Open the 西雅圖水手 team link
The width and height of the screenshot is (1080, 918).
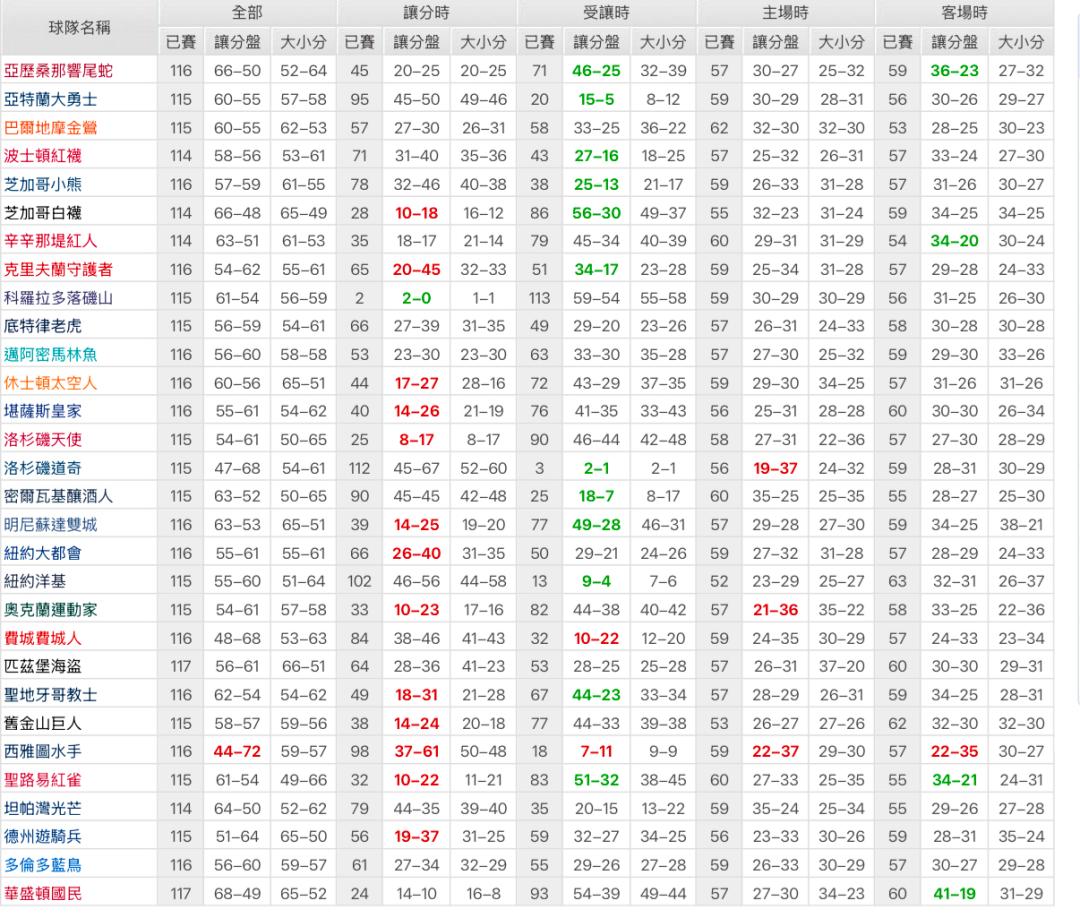tap(43, 751)
